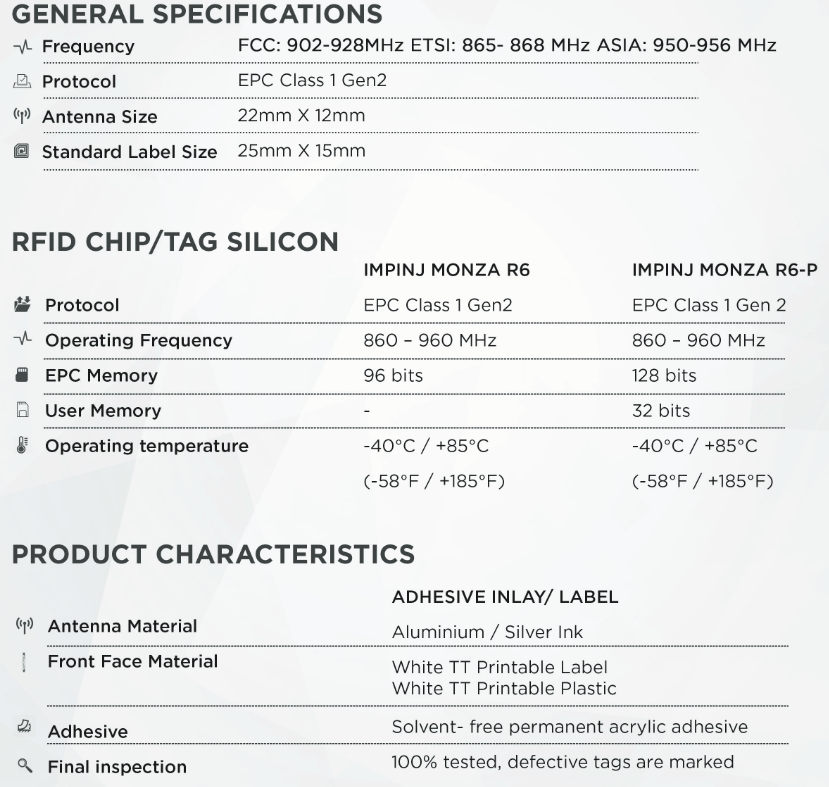Click the magnifier icon beside Final inspection

[x=24, y=765]
